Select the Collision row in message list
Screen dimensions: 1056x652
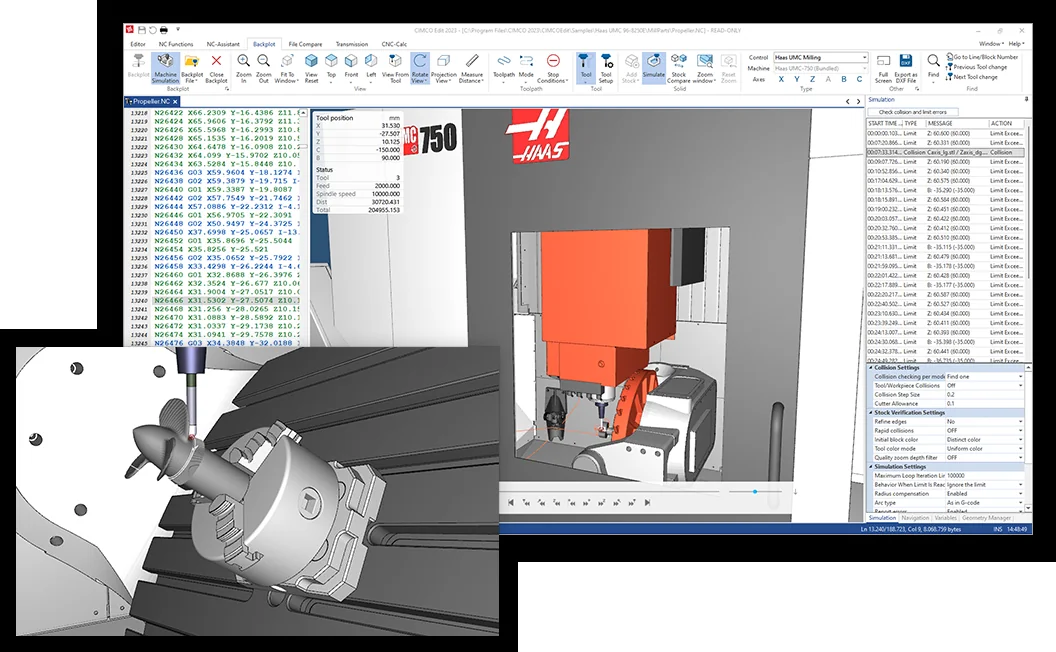pyautogui.click(x=946, y=152)
